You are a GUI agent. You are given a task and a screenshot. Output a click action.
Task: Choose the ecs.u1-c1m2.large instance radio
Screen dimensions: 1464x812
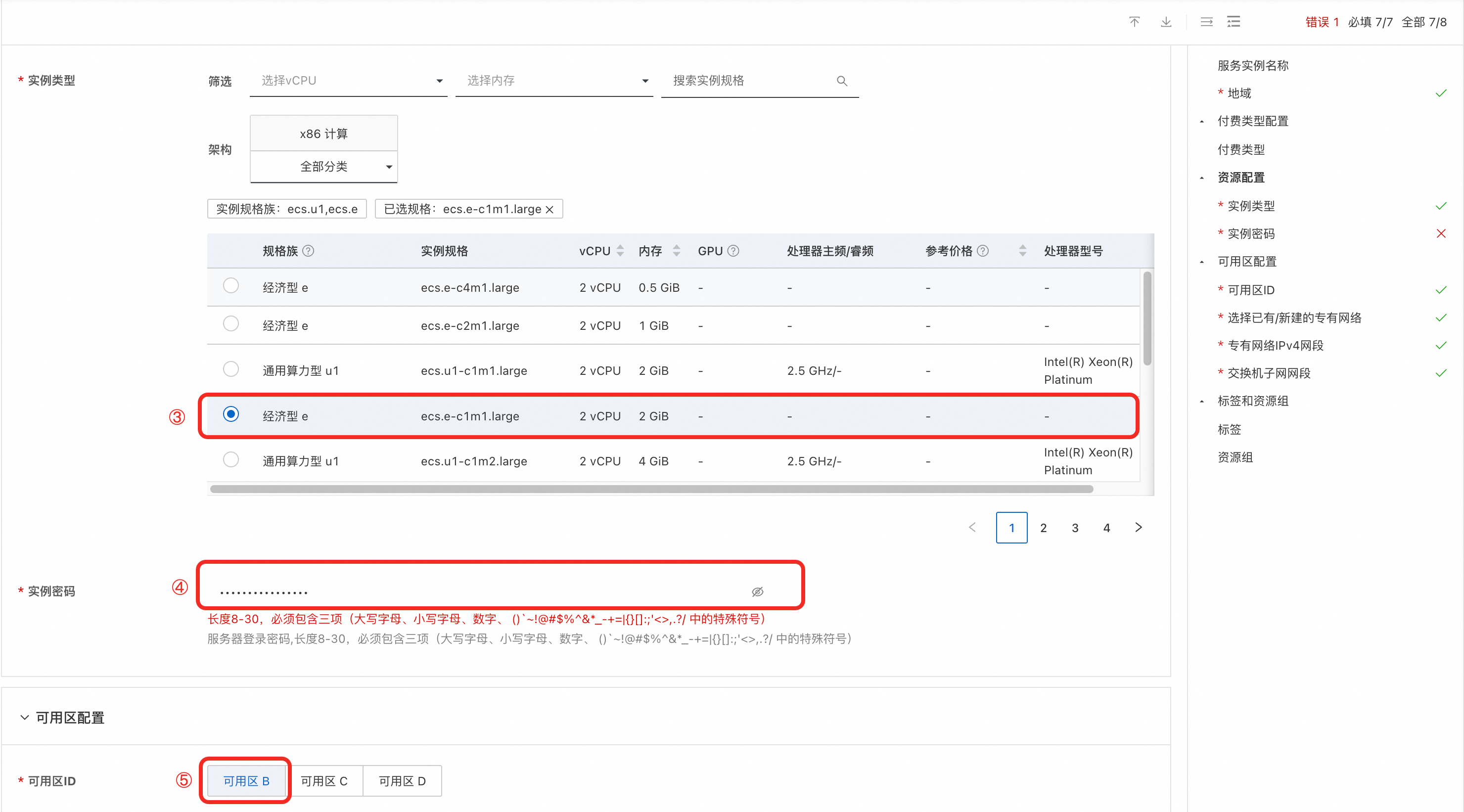pyautogui.click(x=231, y=459)
